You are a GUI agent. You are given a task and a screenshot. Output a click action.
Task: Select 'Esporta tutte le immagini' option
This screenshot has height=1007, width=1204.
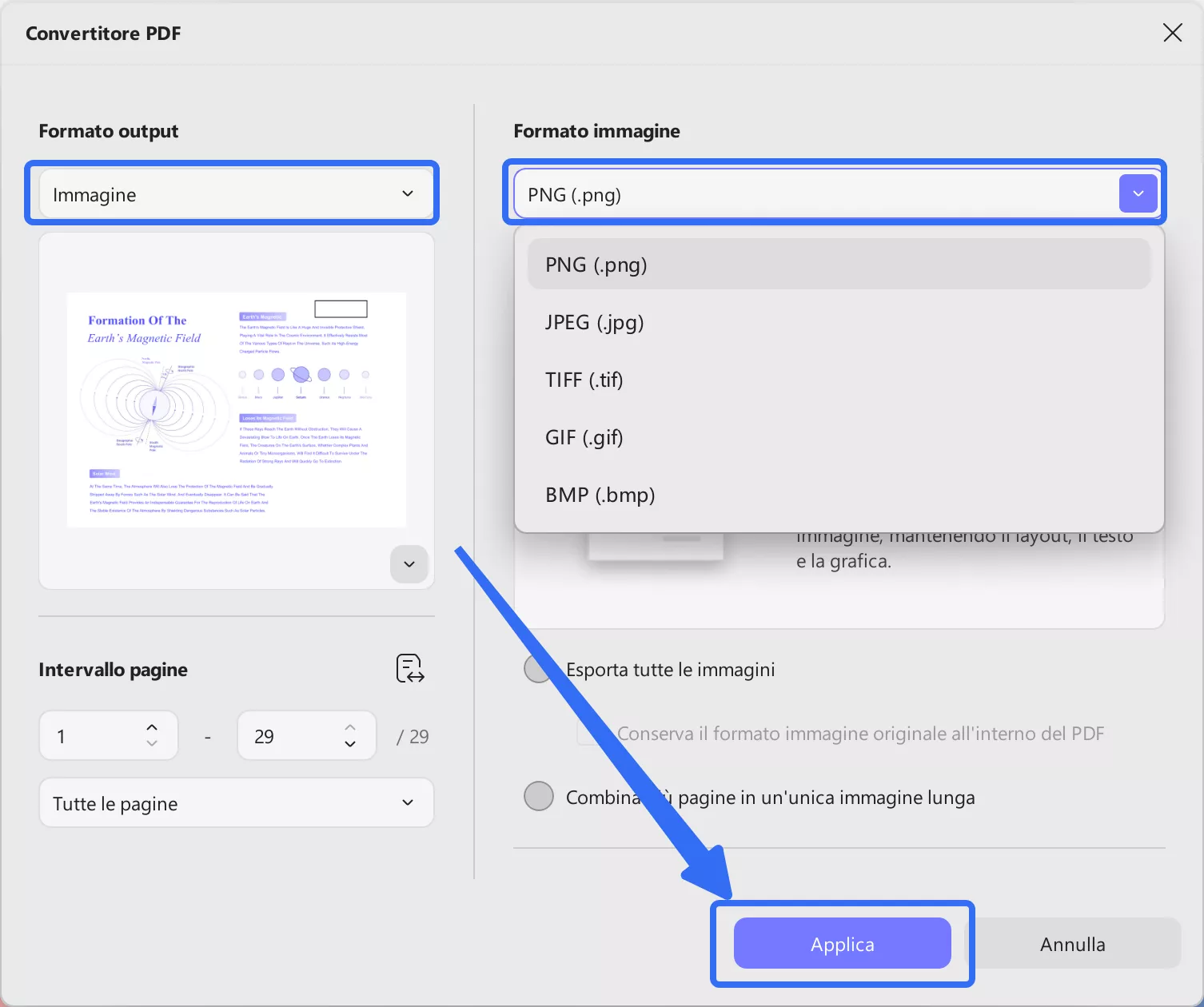tap(537, 669)
